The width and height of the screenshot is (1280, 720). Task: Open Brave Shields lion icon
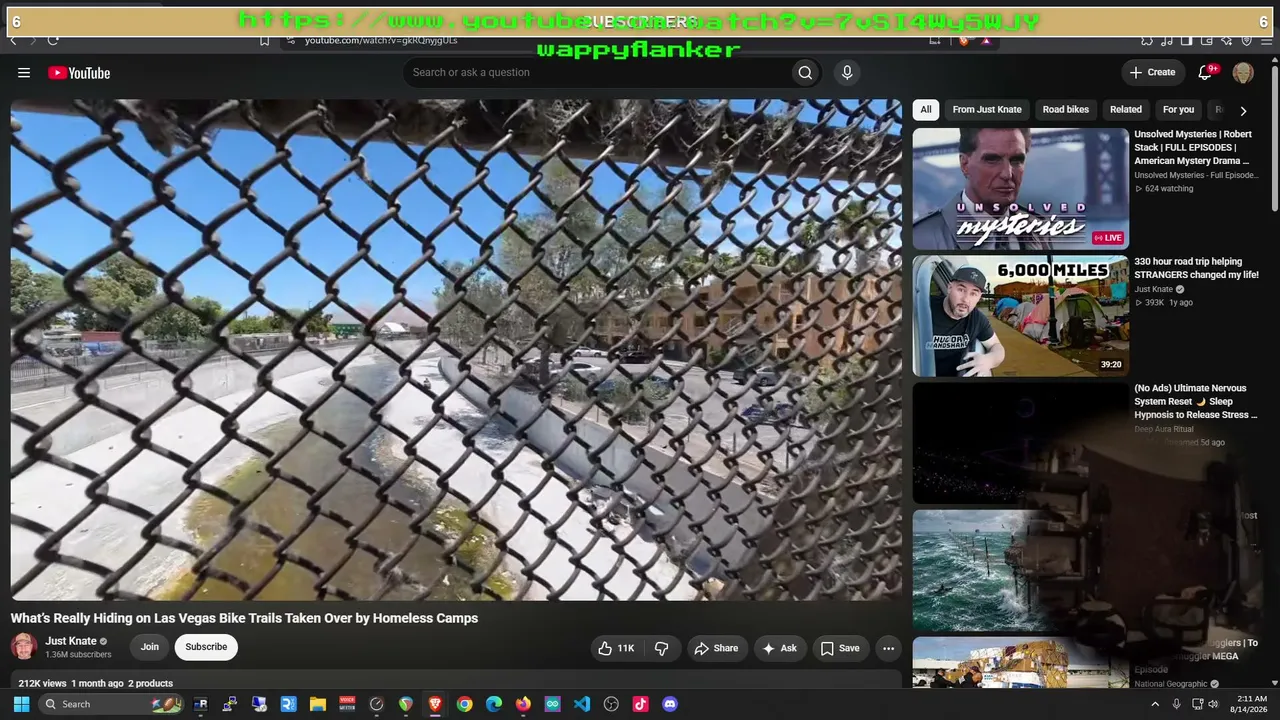pyautogui.click(x=964, y=40)
